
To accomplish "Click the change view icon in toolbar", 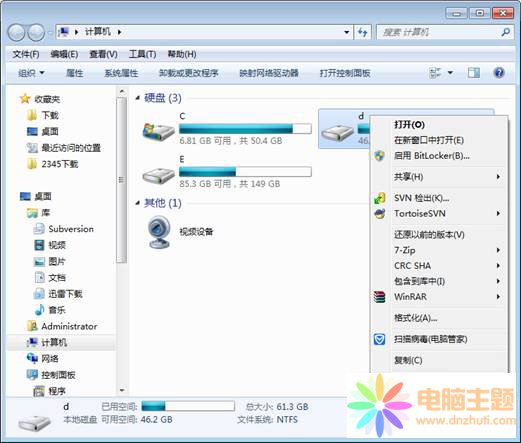I will [x=435, y=73].
